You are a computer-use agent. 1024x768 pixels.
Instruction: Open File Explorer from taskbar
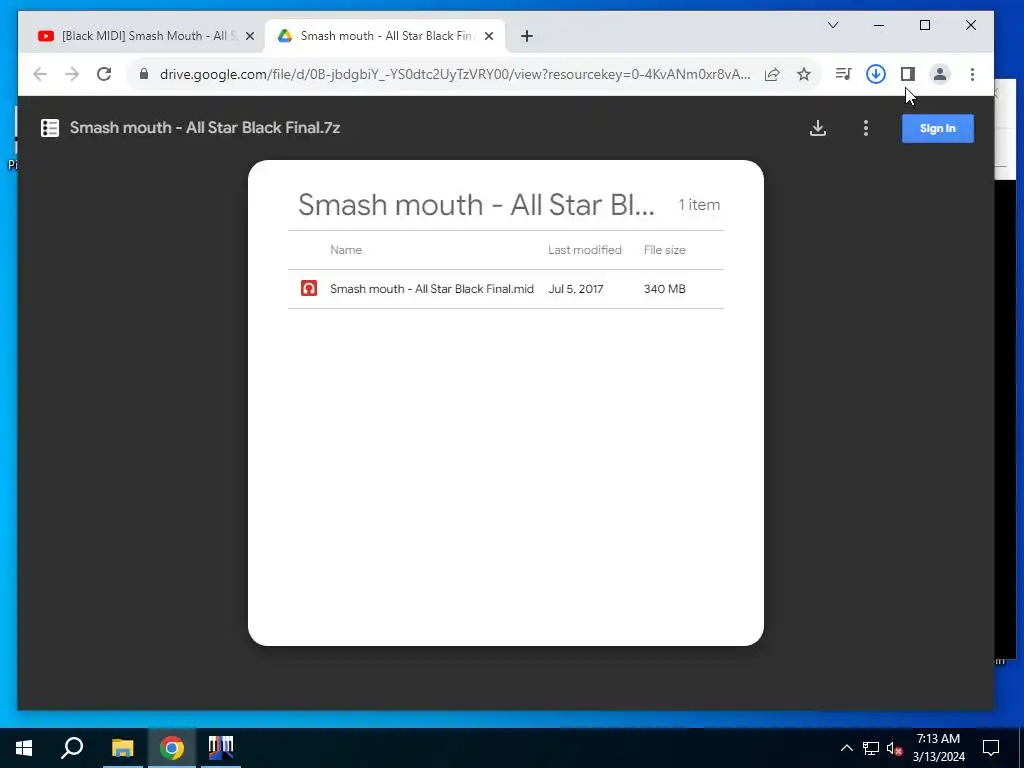pos(122,748)
